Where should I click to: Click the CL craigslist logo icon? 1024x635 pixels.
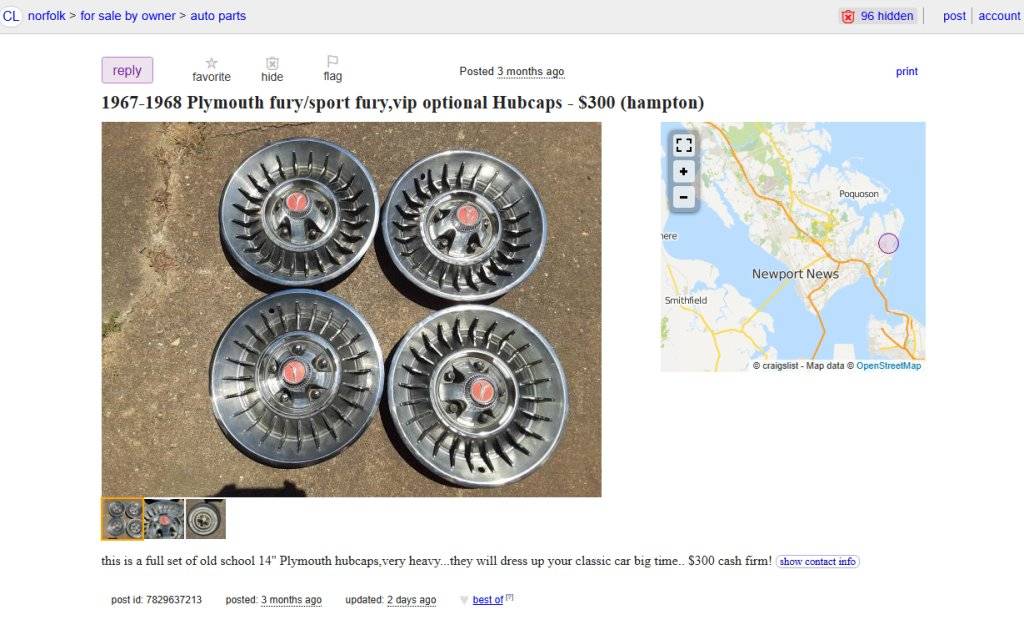click(x=11, y=16)
